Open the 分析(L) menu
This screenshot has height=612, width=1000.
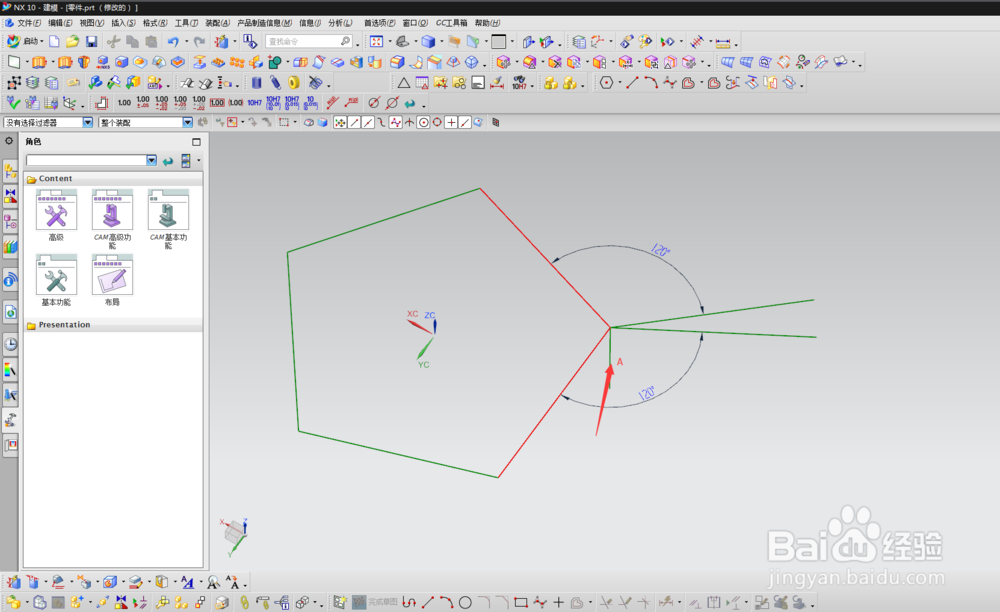(x=340, y=23)
